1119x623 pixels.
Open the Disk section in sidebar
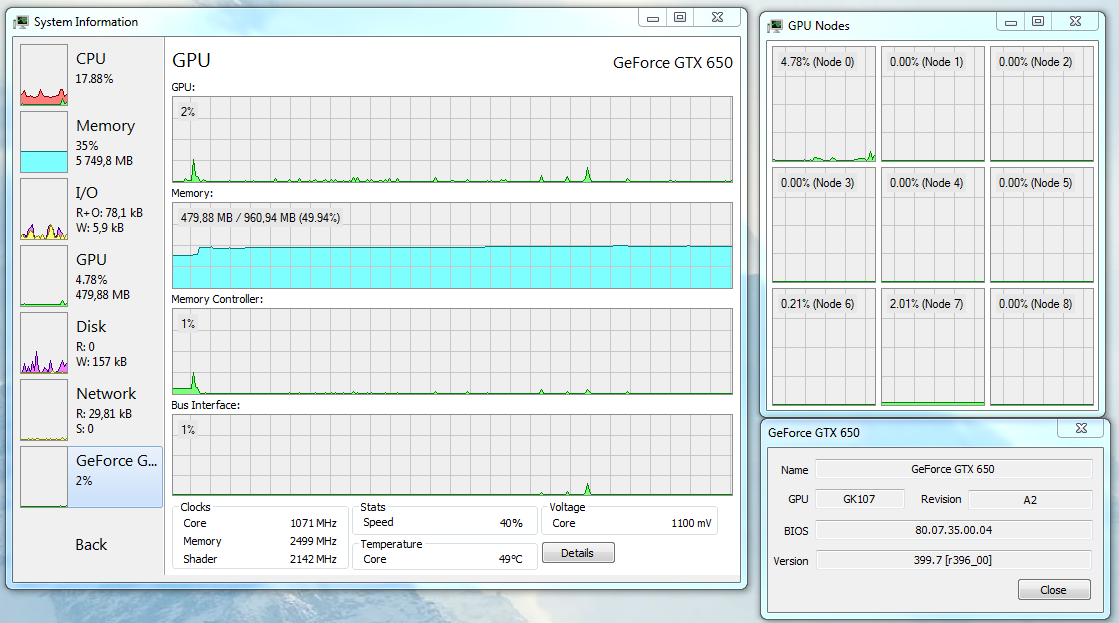tap(91, 343)
